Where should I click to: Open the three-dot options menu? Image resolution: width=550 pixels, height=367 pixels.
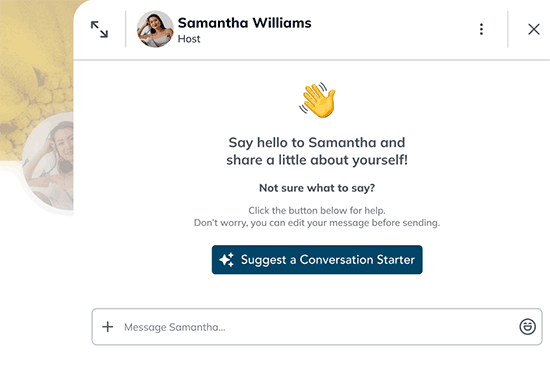tap(481, 29)
